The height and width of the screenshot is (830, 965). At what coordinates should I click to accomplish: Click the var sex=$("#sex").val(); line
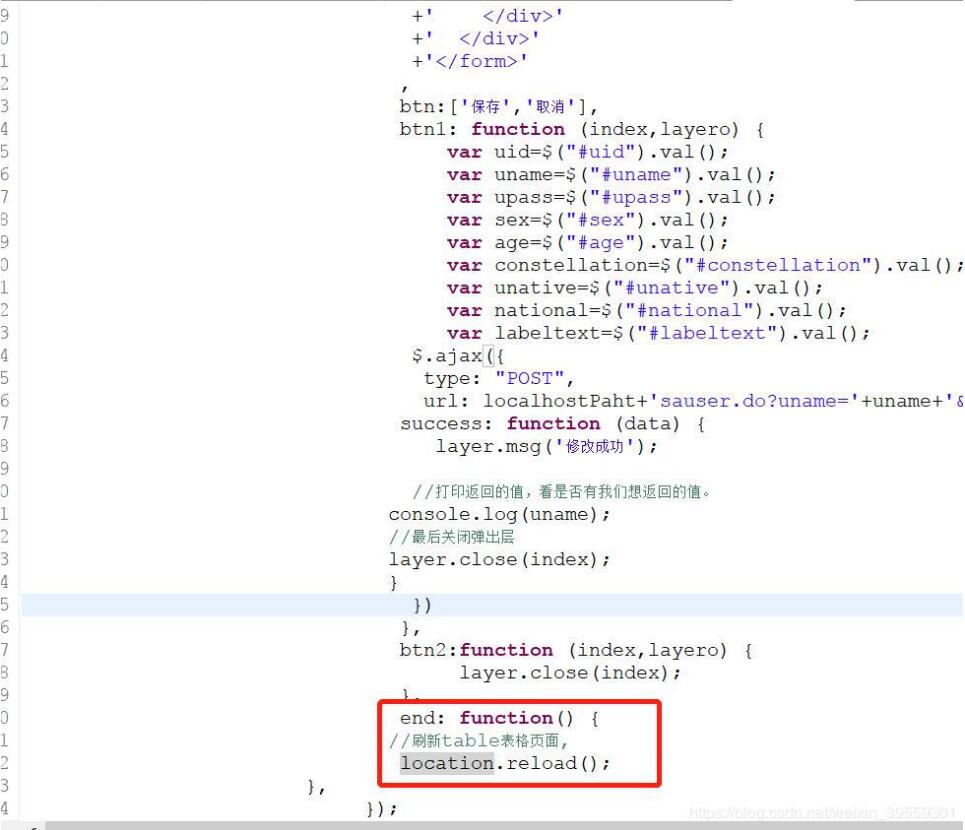[587, 220]
